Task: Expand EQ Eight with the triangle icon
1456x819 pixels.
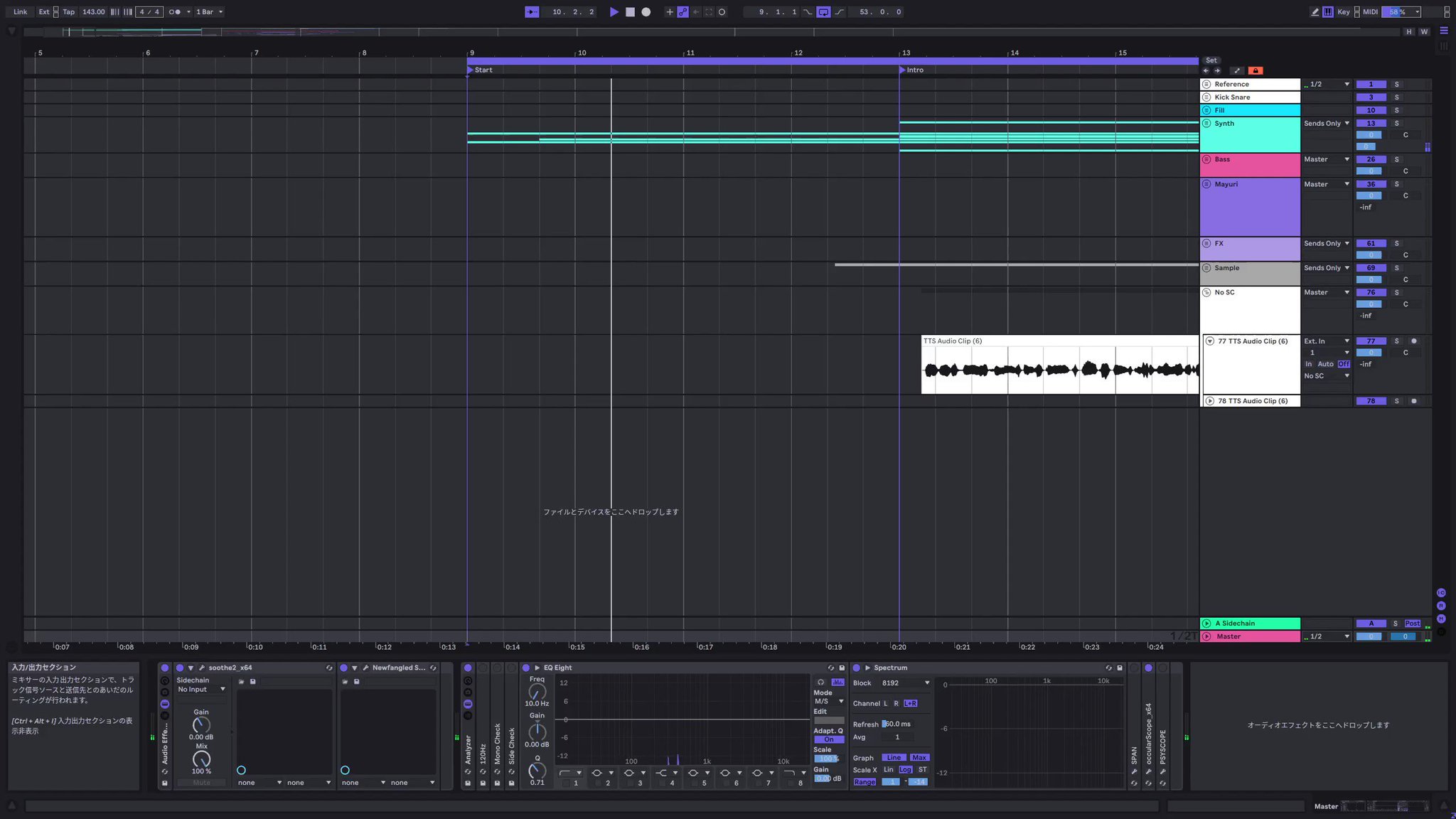Action: [537, 668]
